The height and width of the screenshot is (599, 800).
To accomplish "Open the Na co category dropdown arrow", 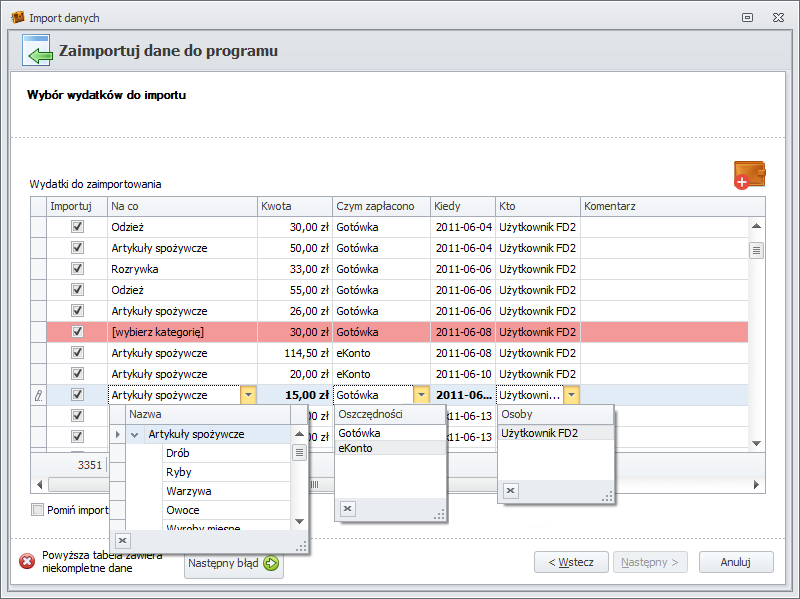I will pyautogui.click(x=248, y=395).
